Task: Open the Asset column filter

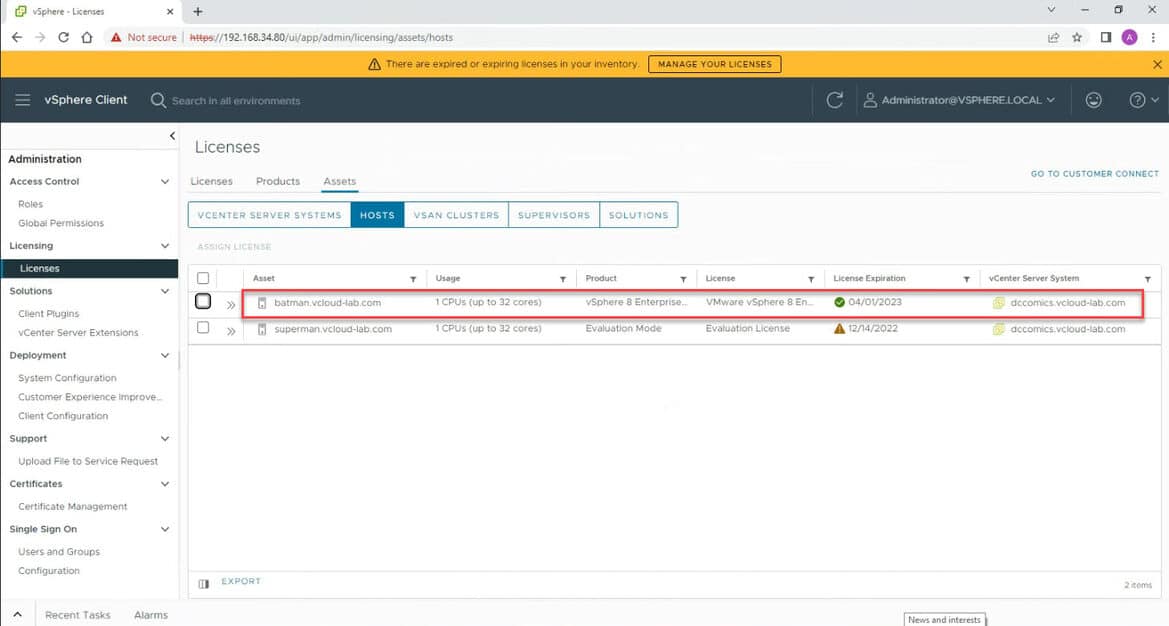Action: (x=413, y=279)
